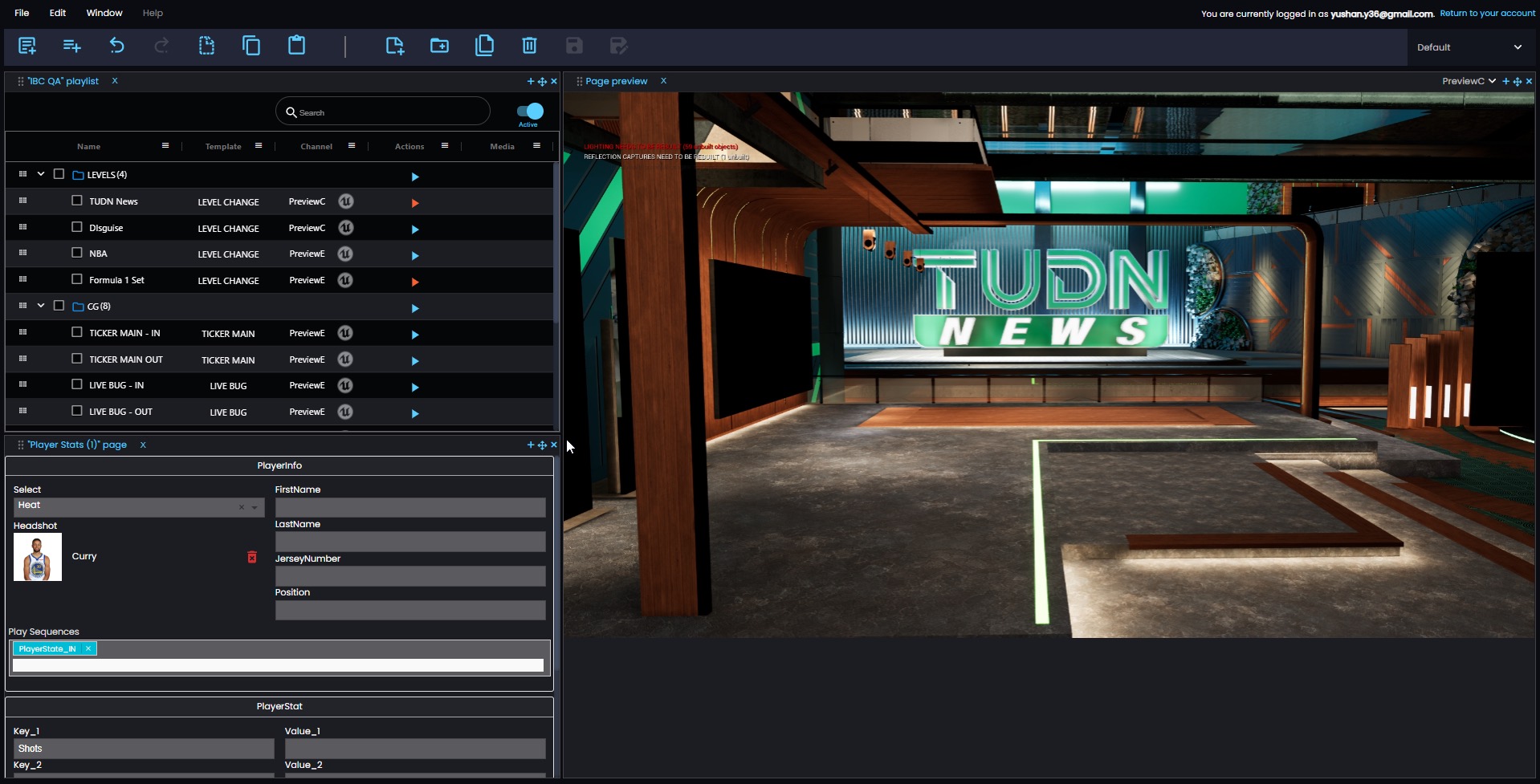Play the Formula 1 Set action
Image resolution: width=1540 pixels, height=784 pixels.
[415, 282]
